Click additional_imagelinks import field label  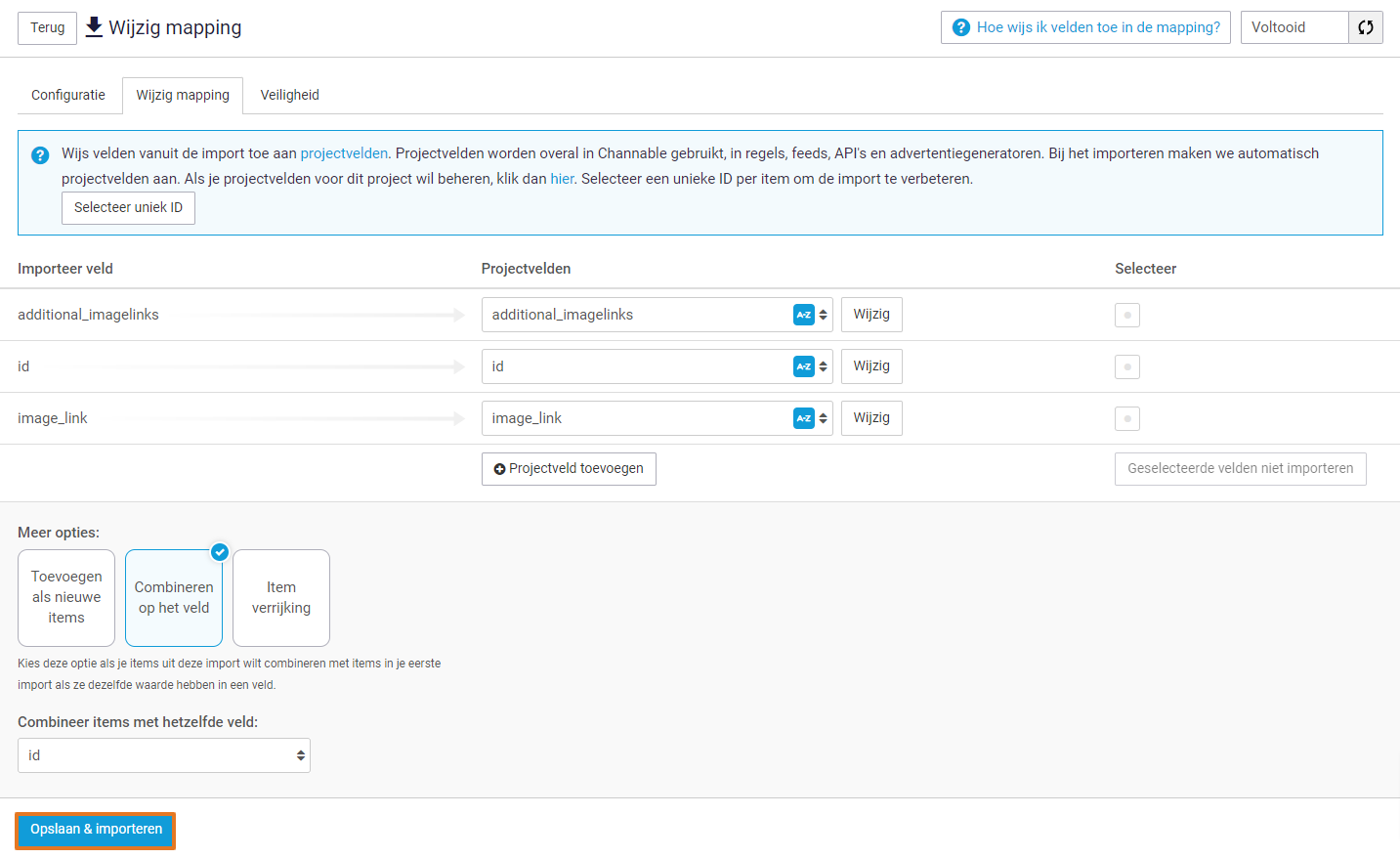click(x=88, y=315)
